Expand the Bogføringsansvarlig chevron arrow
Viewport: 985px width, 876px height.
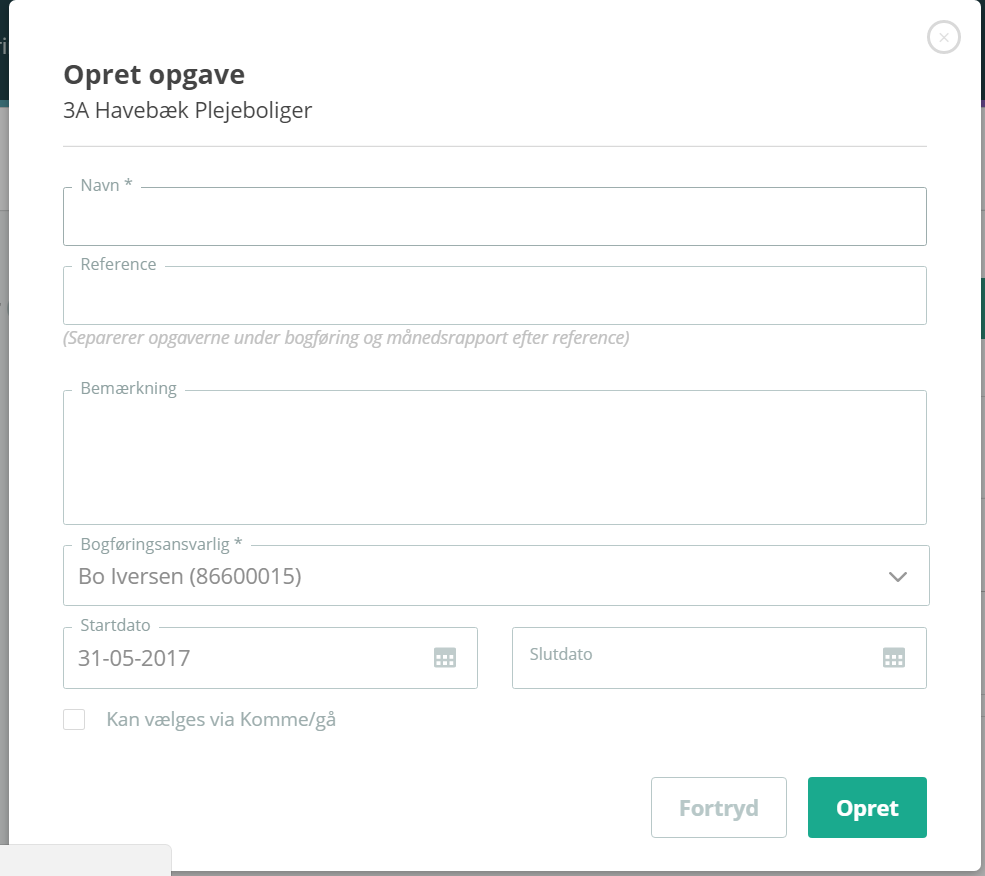pos(898,576)
